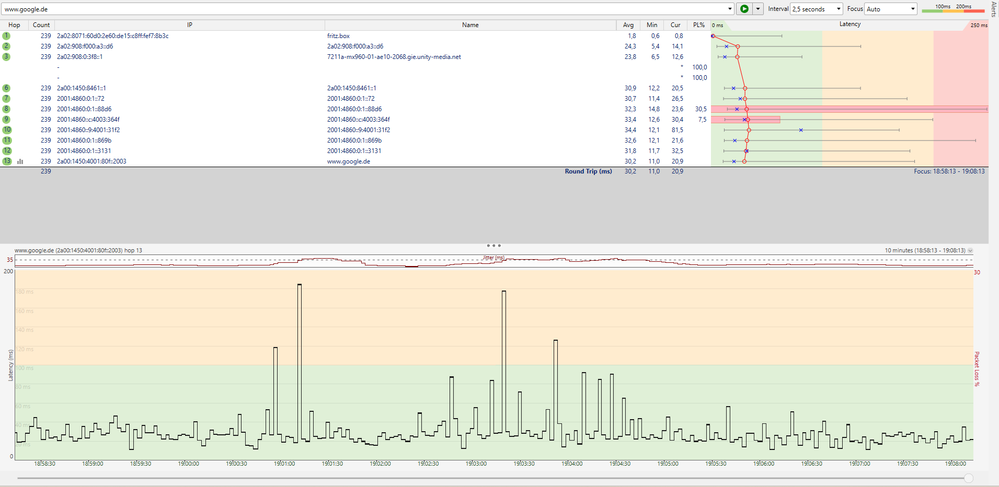The width and height of the screenshot is (999, 487).
Task: Click hop 13 green circle icon
Action: 6,161
